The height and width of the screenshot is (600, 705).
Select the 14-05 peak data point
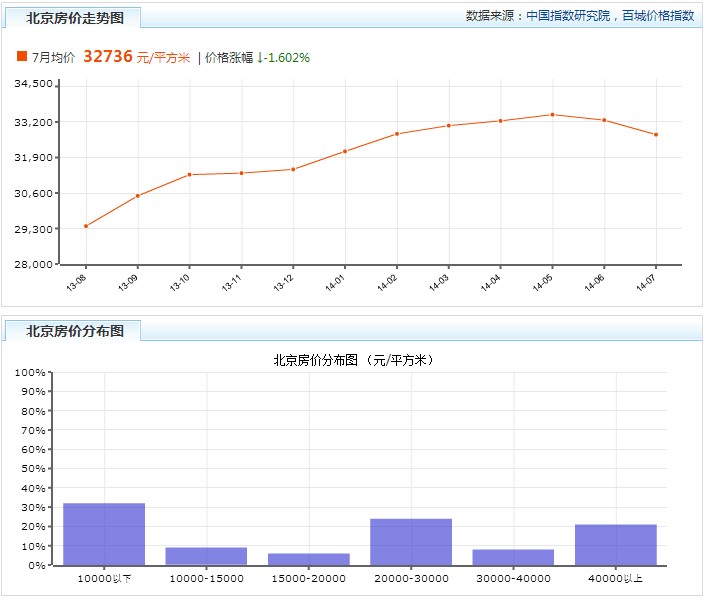click(x=552, y=115)
